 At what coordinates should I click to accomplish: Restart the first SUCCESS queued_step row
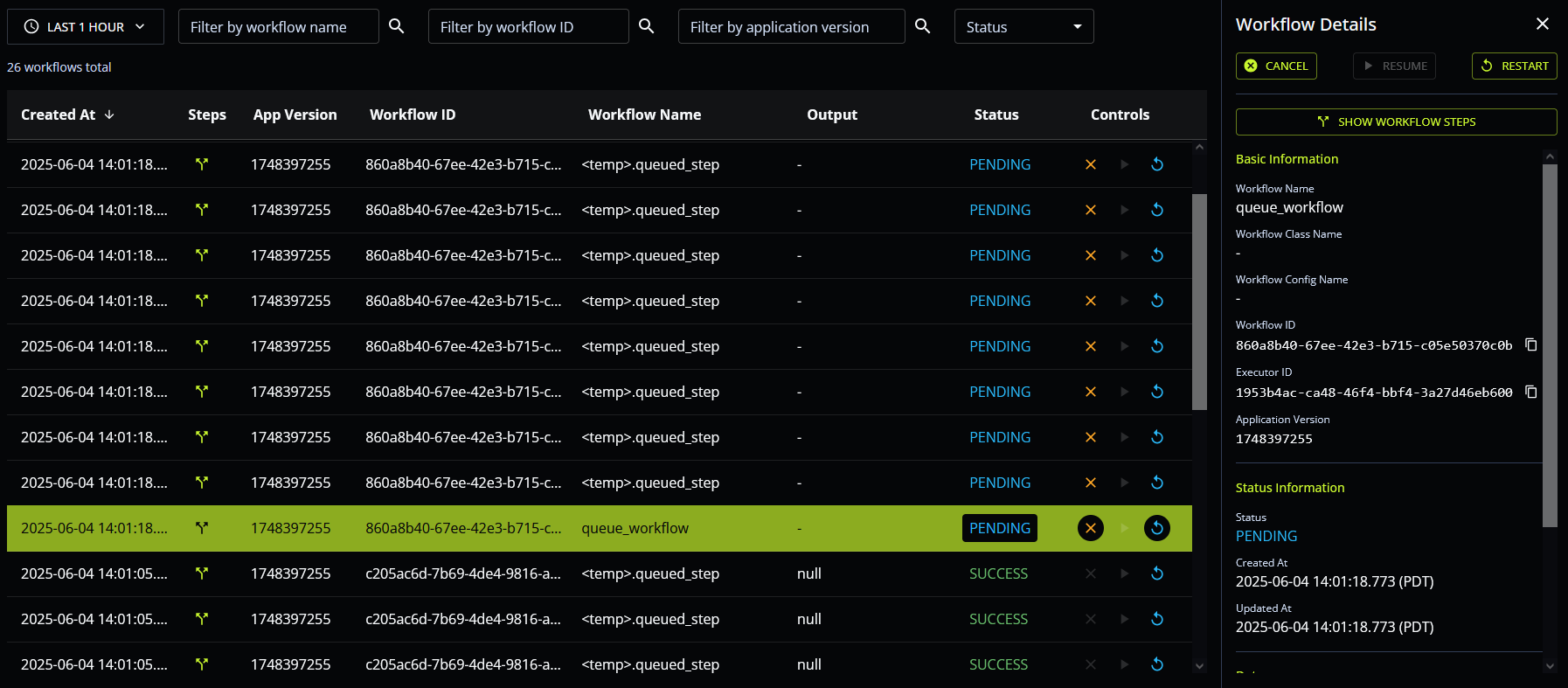[1157, 573]
